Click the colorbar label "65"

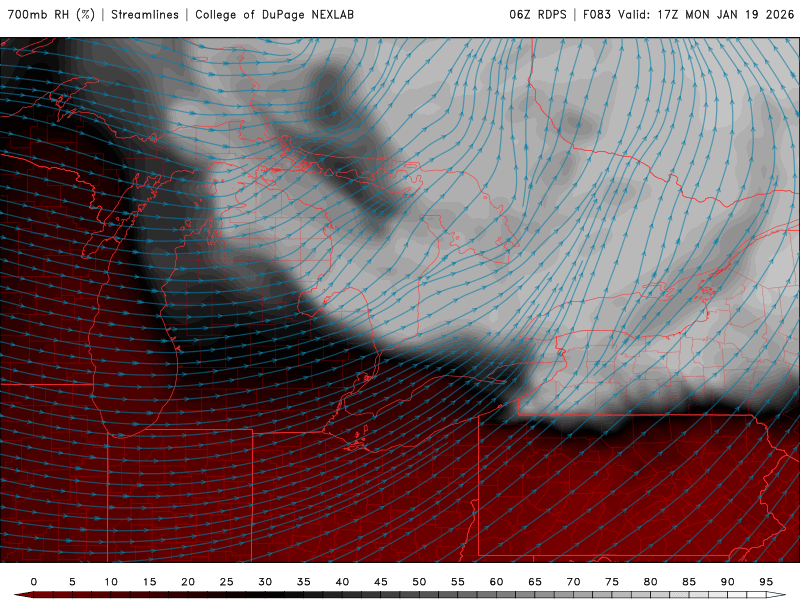point(535,582)
